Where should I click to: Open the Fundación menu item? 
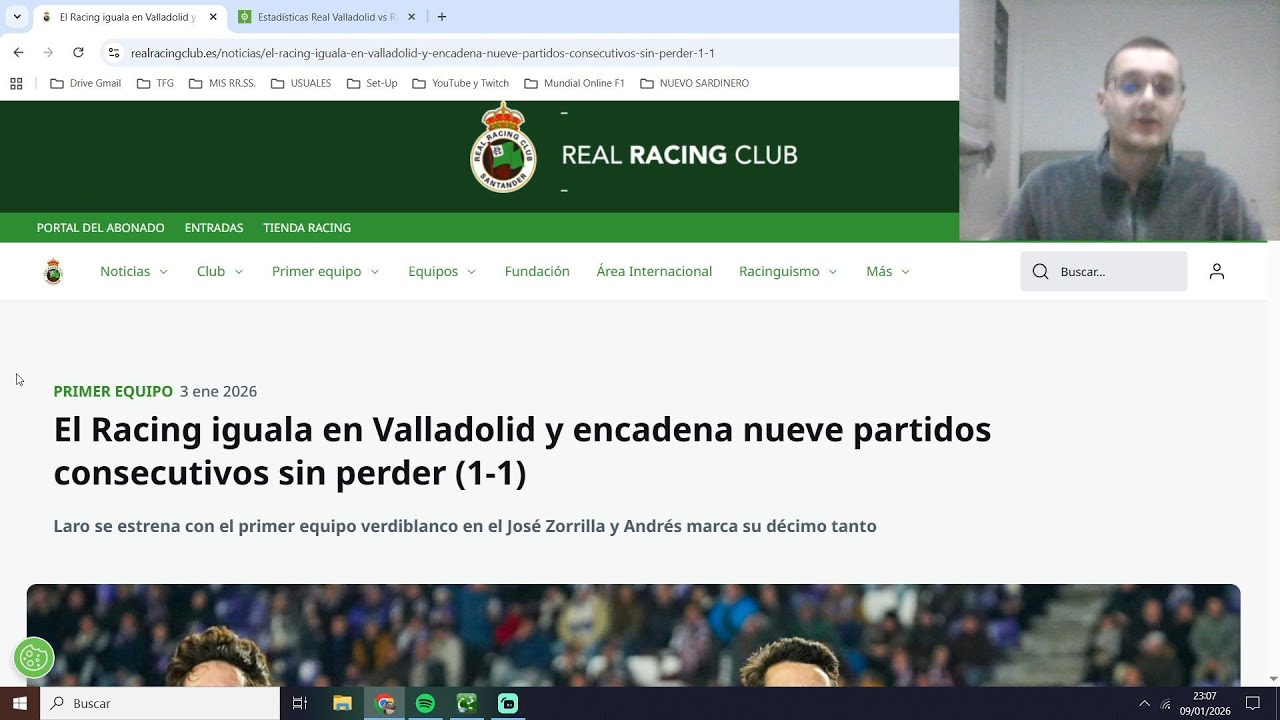tap(537, 271)
